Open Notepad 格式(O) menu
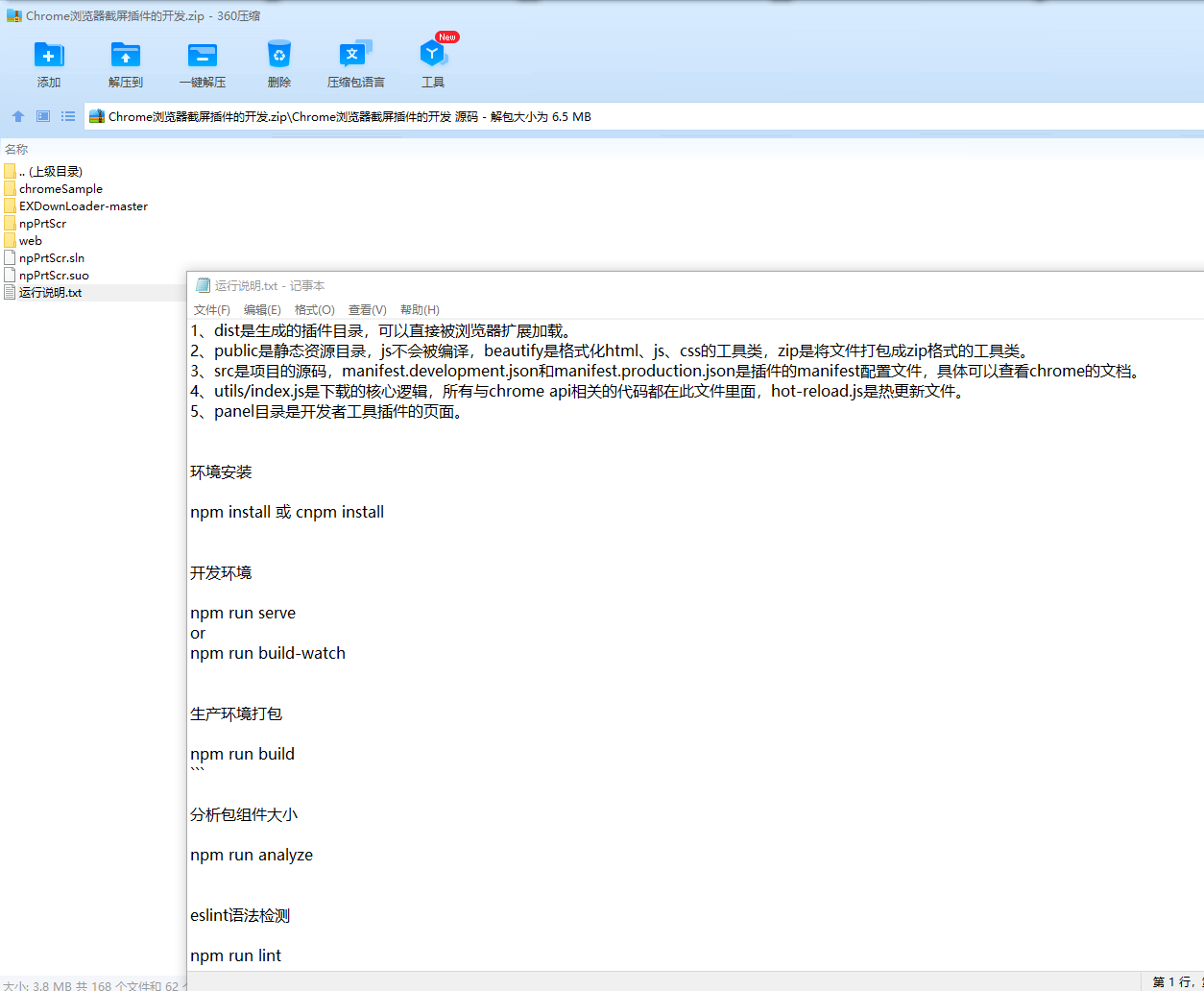The image size is (1204, 991). pyautogui.click(x=315, y=309)
